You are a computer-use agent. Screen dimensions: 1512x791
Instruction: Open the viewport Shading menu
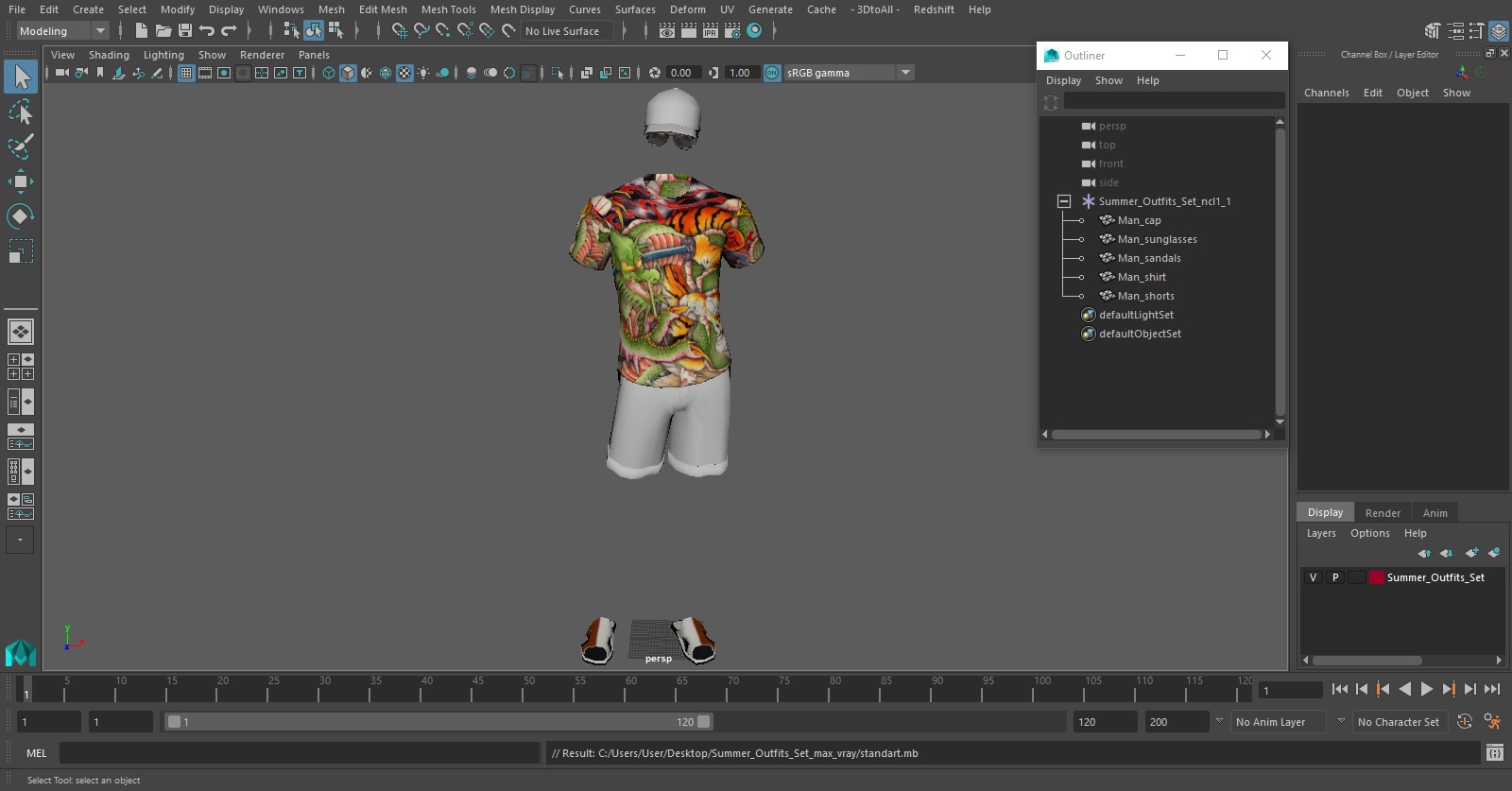coord(109,55)
